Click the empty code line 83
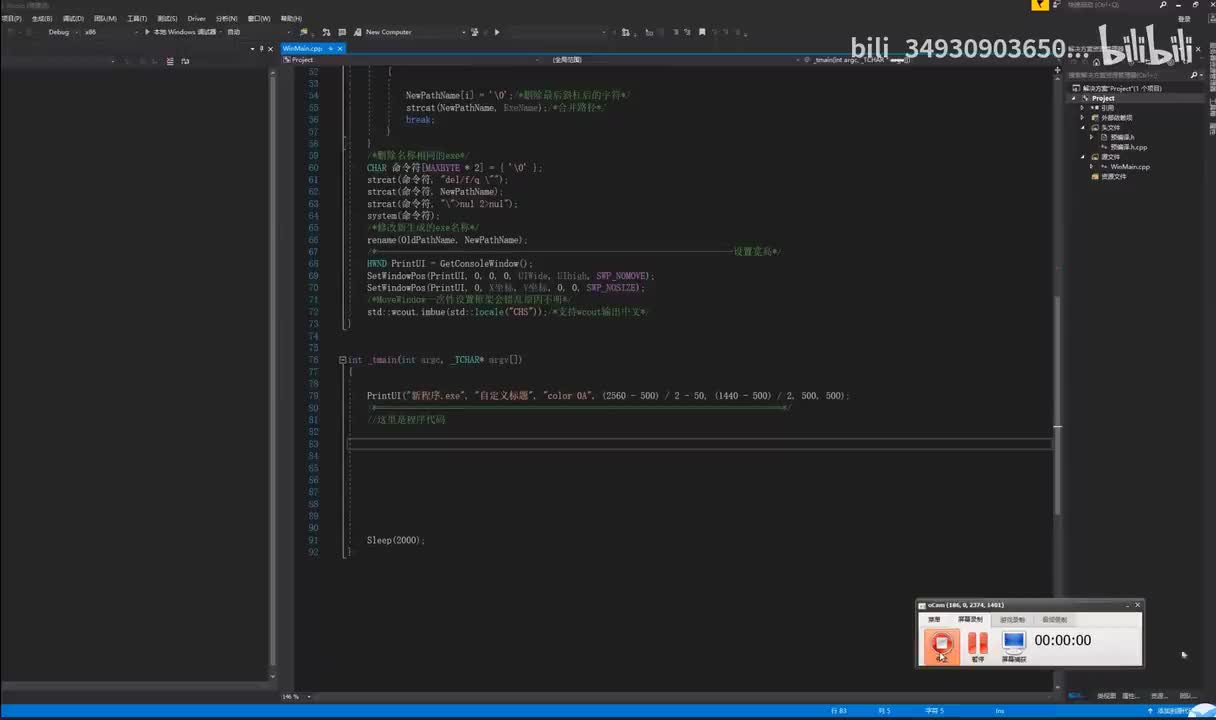The width and height of the screenshot is (1216, 720). (700, 444)
